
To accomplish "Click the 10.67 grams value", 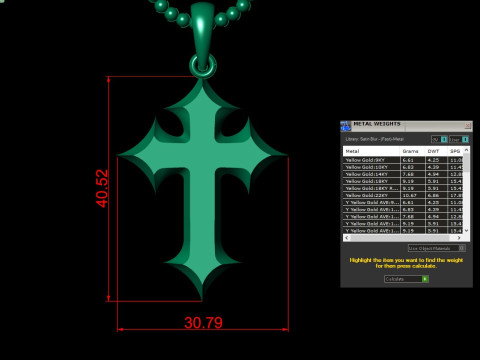I will [x=410, y=195].
